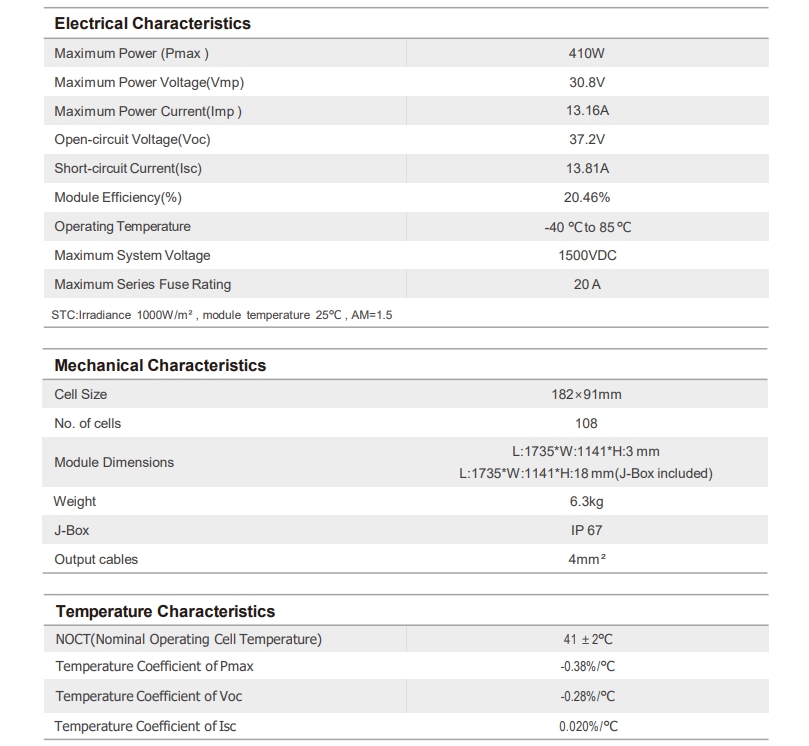
Task: Click the 410W maximum power value
Action: point(587,54)
